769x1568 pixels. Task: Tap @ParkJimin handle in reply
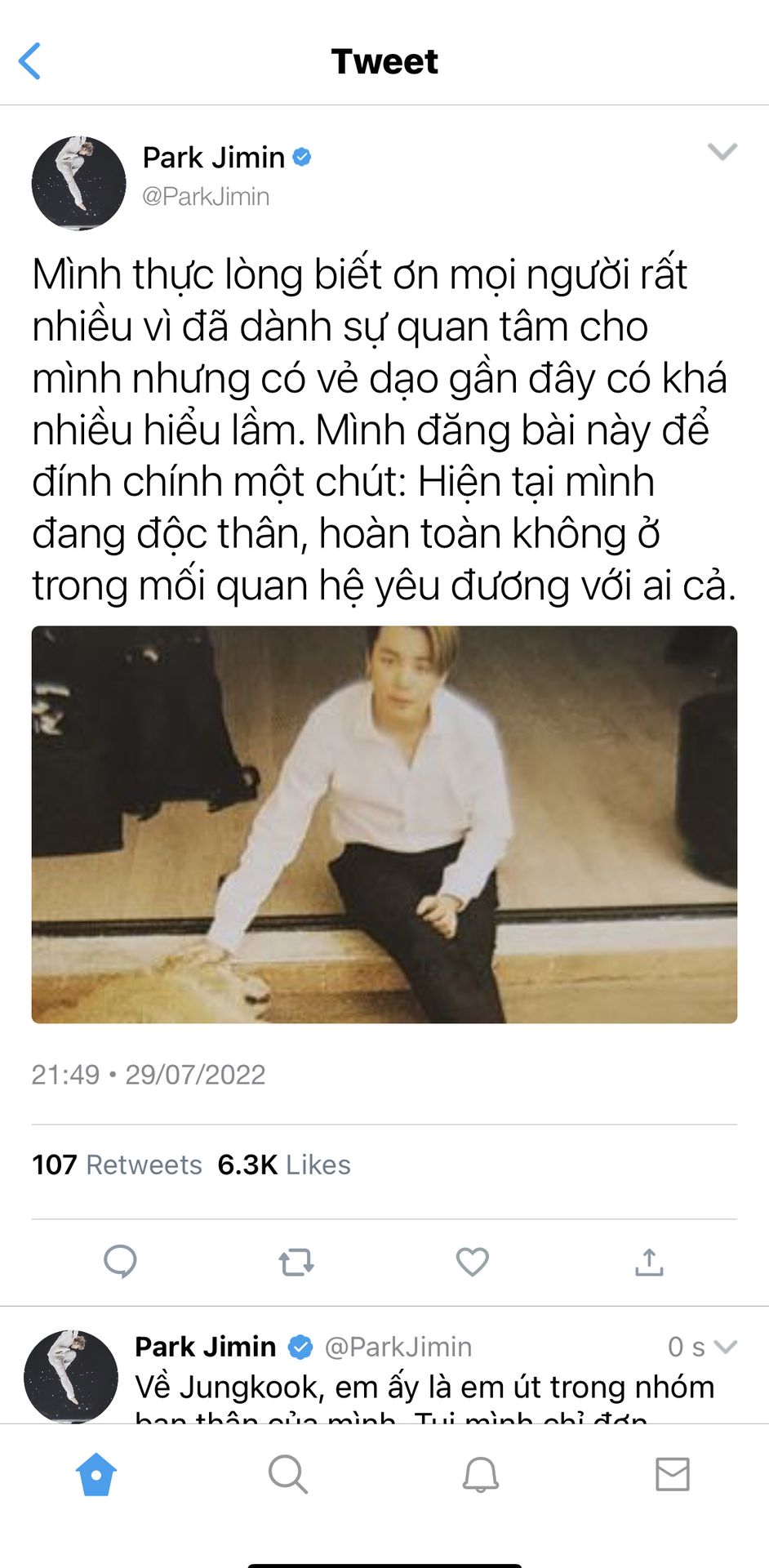(398, 1347)
